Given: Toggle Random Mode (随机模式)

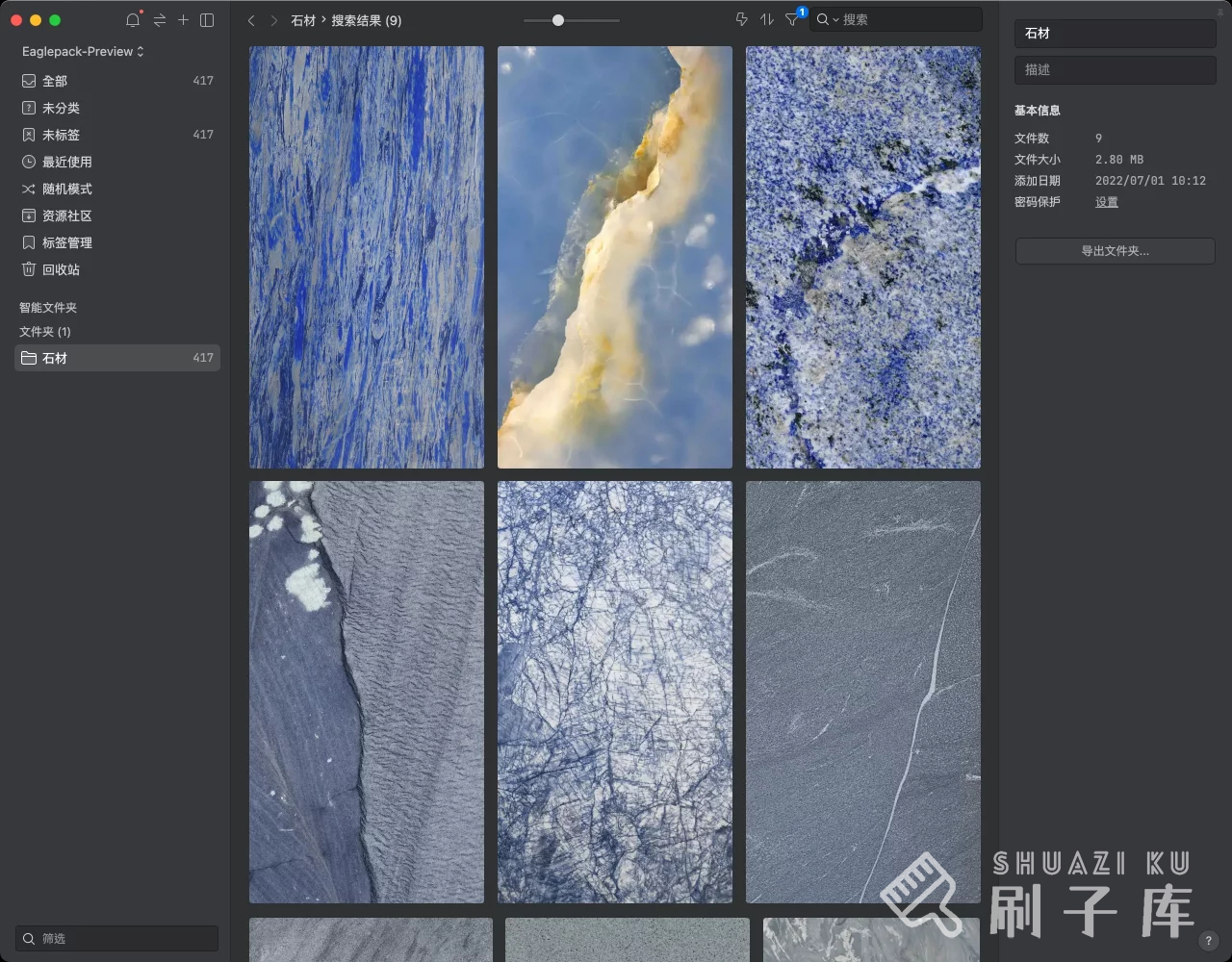Looking at the screenshot, I should 66,189.
